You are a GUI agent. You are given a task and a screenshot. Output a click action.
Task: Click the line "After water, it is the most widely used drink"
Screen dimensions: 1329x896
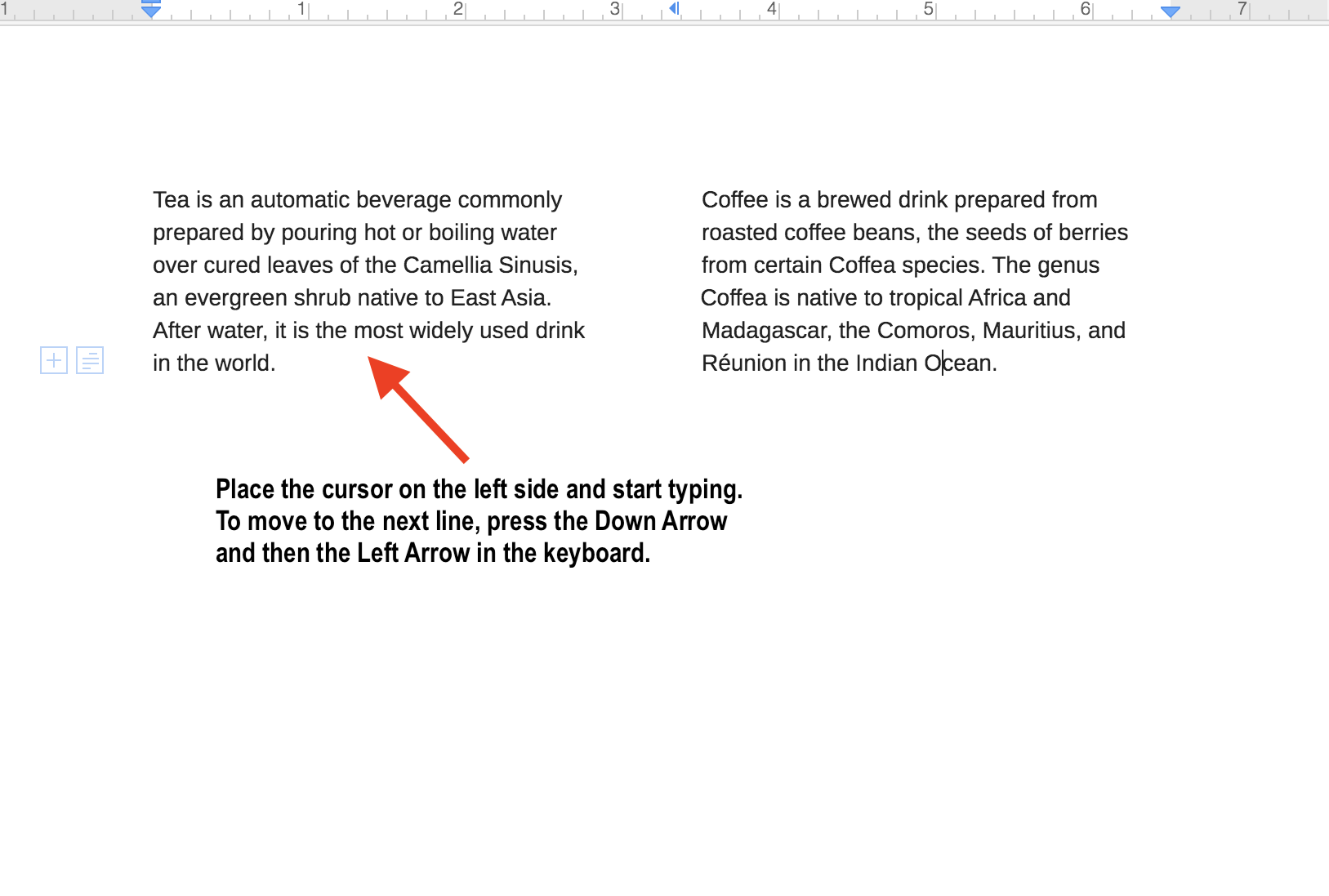pos(368,331)
